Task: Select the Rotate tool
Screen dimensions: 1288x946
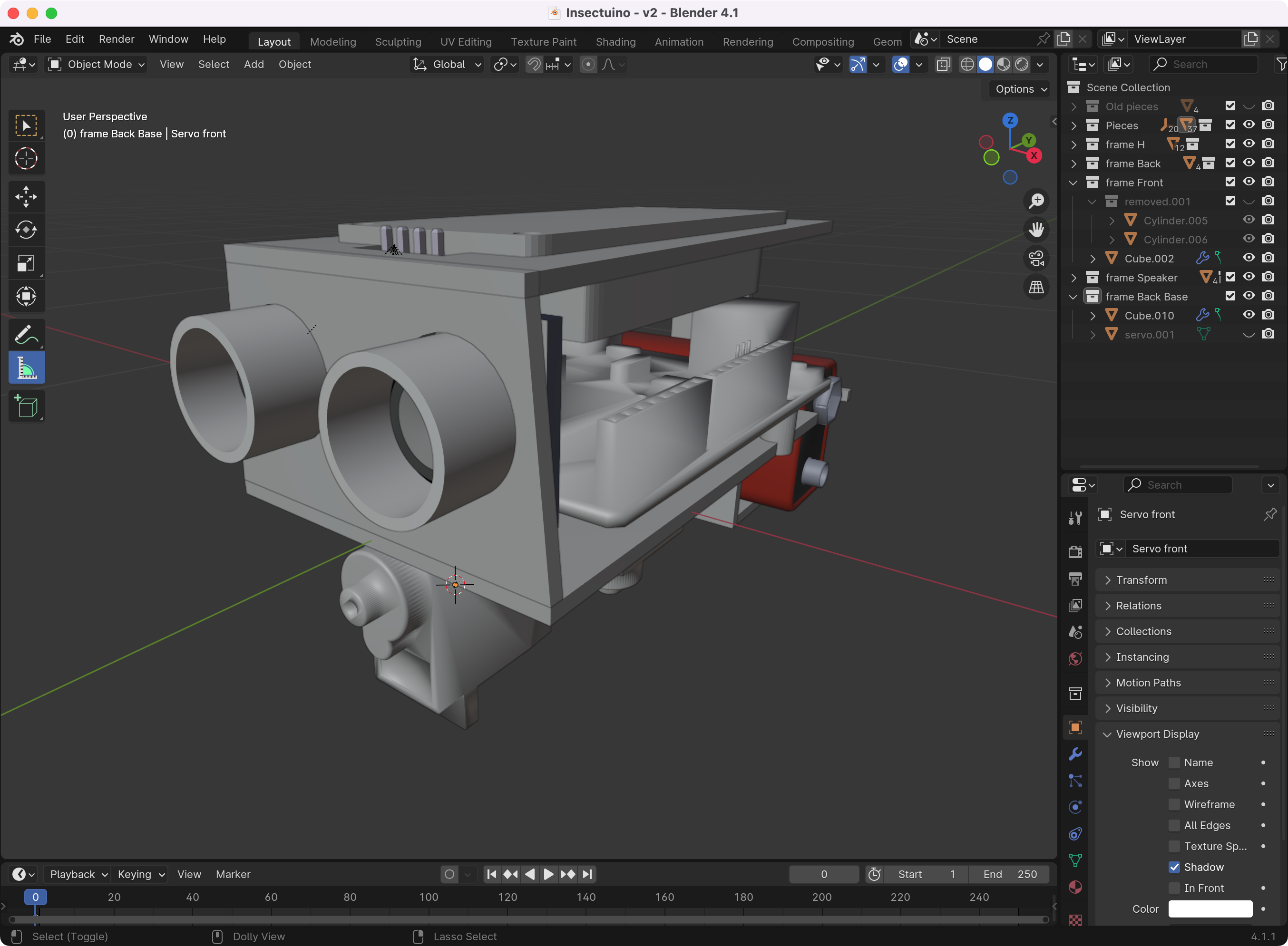Action: tap(26, 230)
